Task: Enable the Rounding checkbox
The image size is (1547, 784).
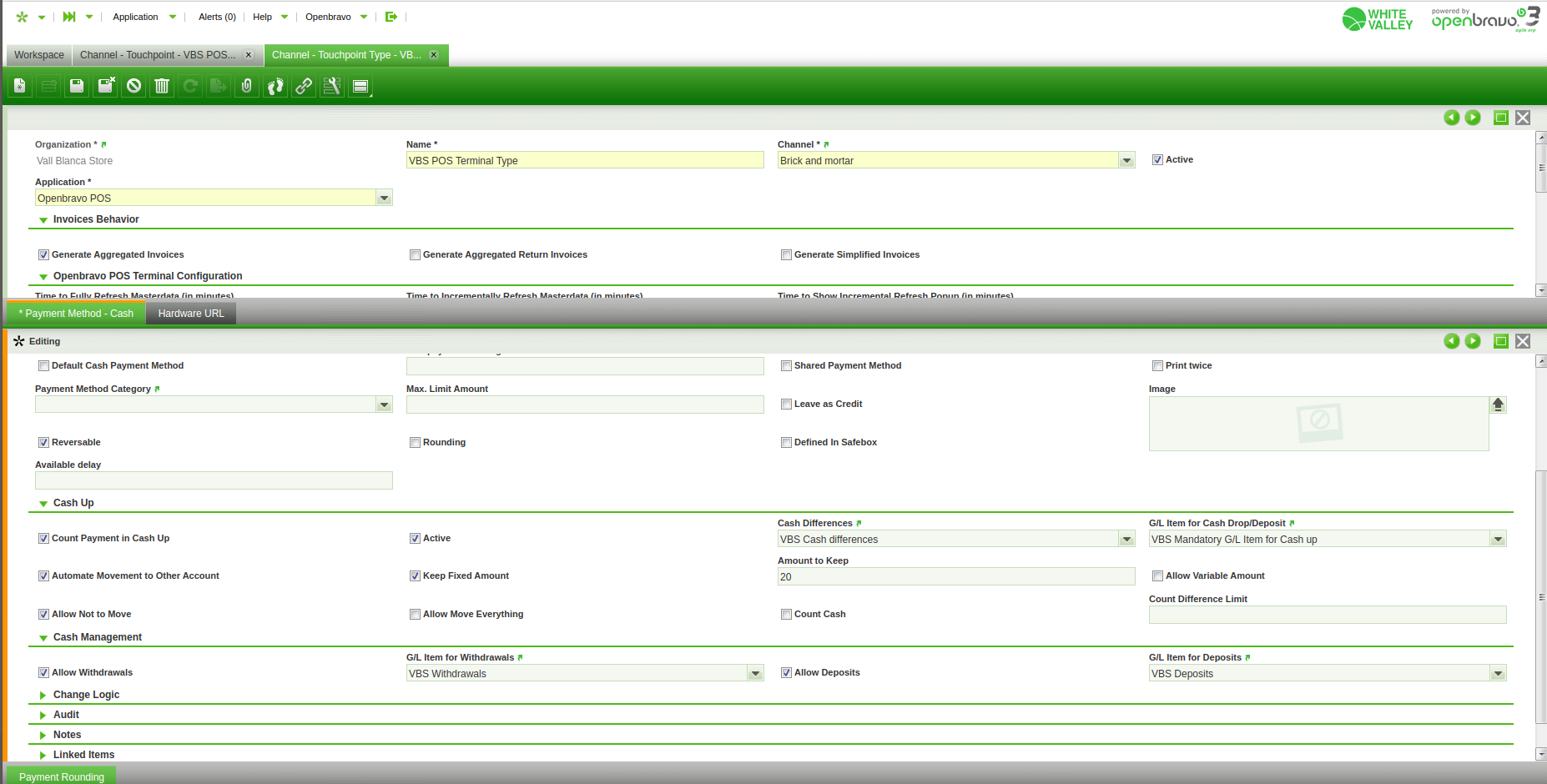Action: pos(415,443)
